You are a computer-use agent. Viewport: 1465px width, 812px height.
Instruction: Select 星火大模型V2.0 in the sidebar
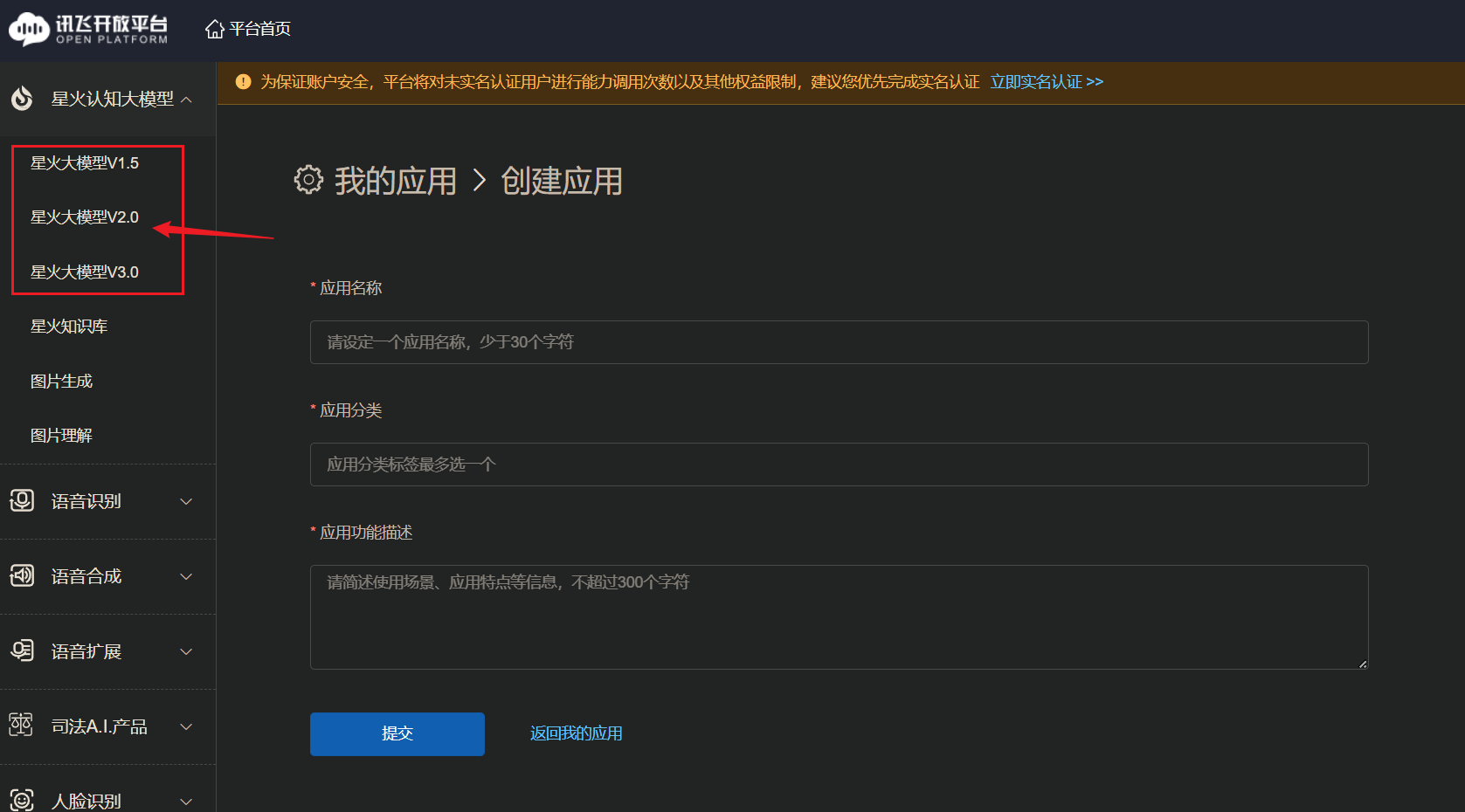click(x=85, y=217)
